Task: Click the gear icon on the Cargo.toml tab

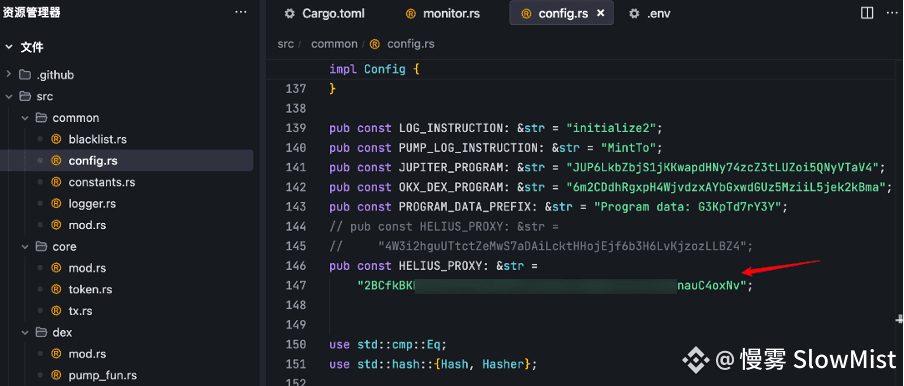Action: (289, 13)
